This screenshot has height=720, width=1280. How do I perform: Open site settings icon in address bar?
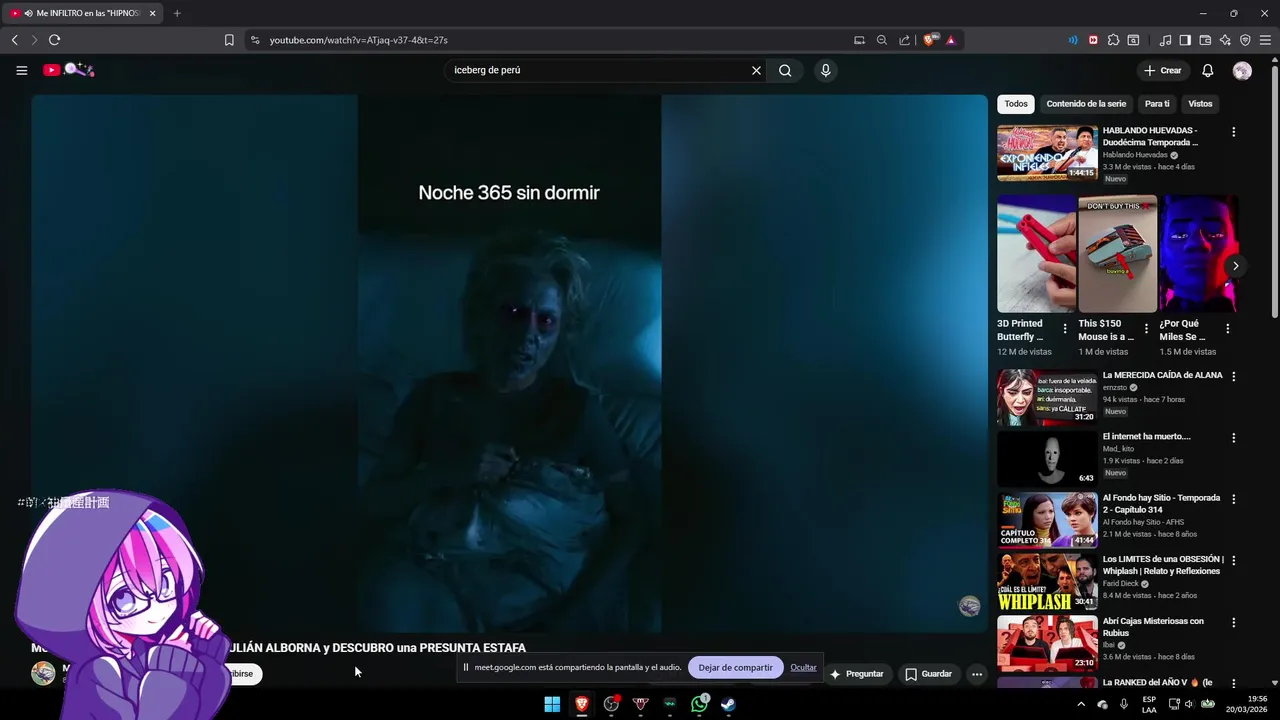[255, 40]
